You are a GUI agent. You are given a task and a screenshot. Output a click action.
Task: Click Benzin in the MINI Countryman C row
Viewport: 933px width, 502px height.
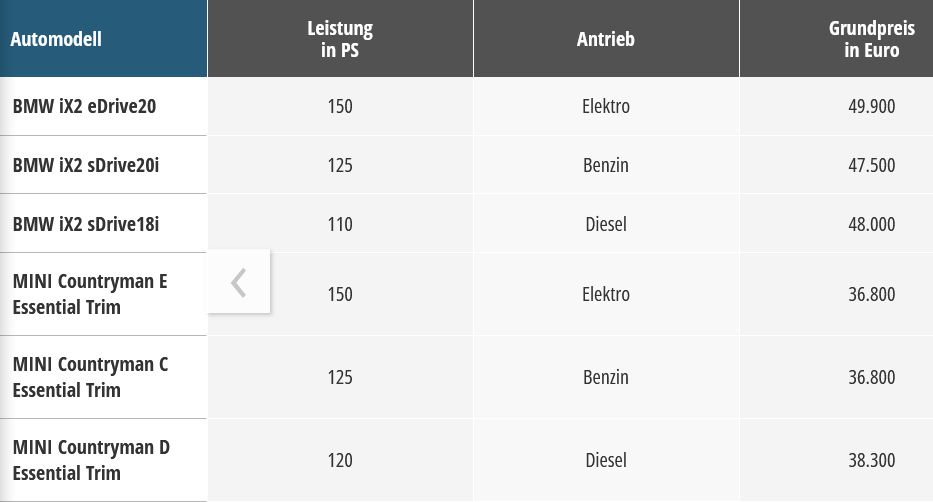(606, 377)
